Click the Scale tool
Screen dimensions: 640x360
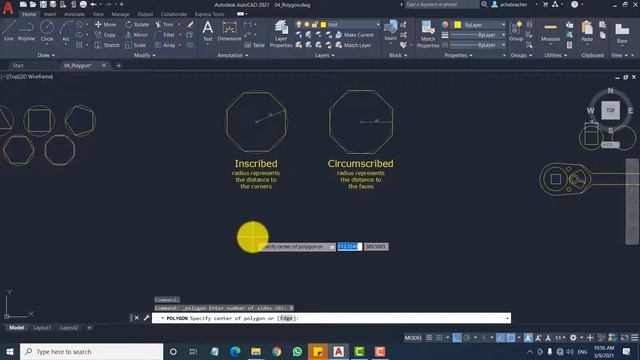click(136, 45)
